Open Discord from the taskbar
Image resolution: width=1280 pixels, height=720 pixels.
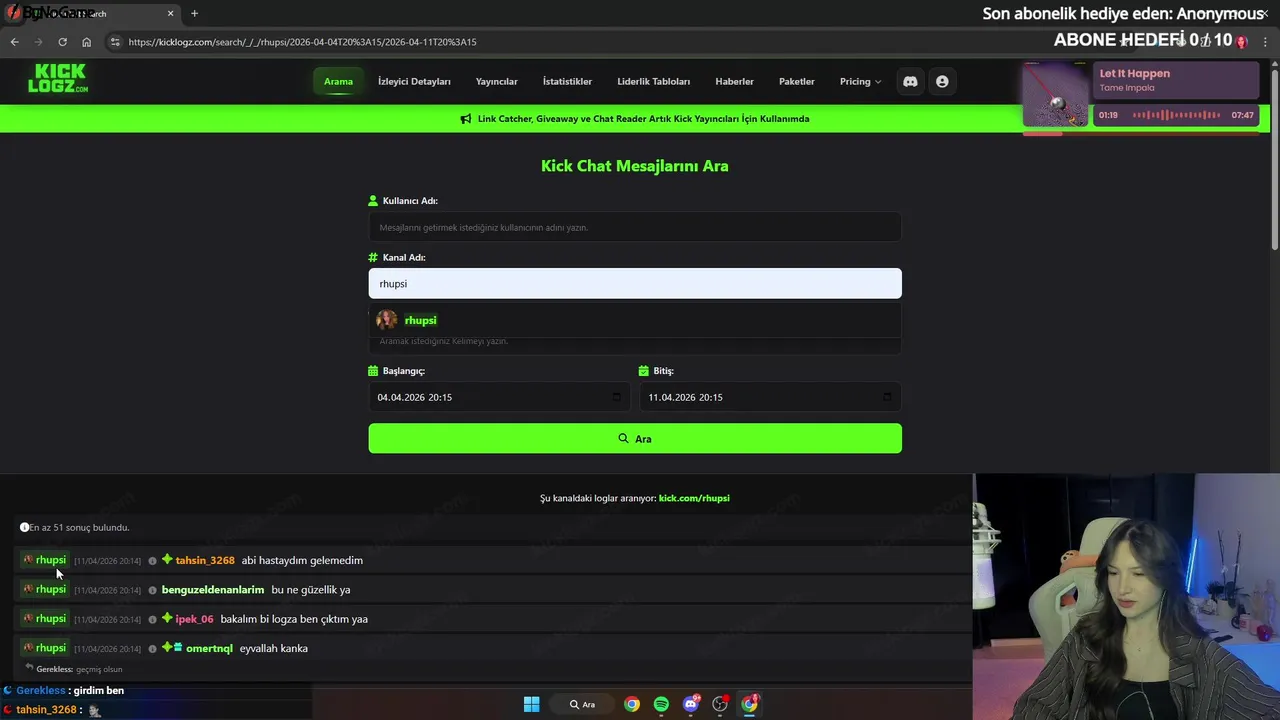[x=691, y=704]
